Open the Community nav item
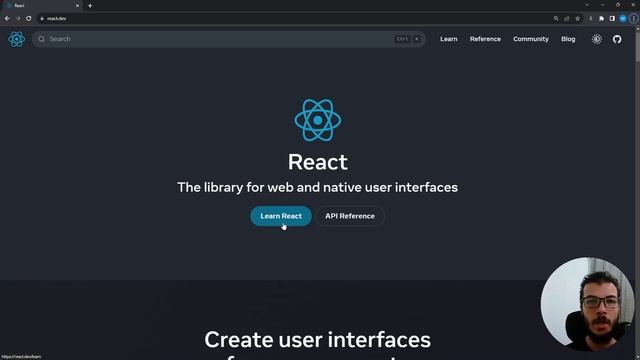The image size is (640, 360). (531, 39)
